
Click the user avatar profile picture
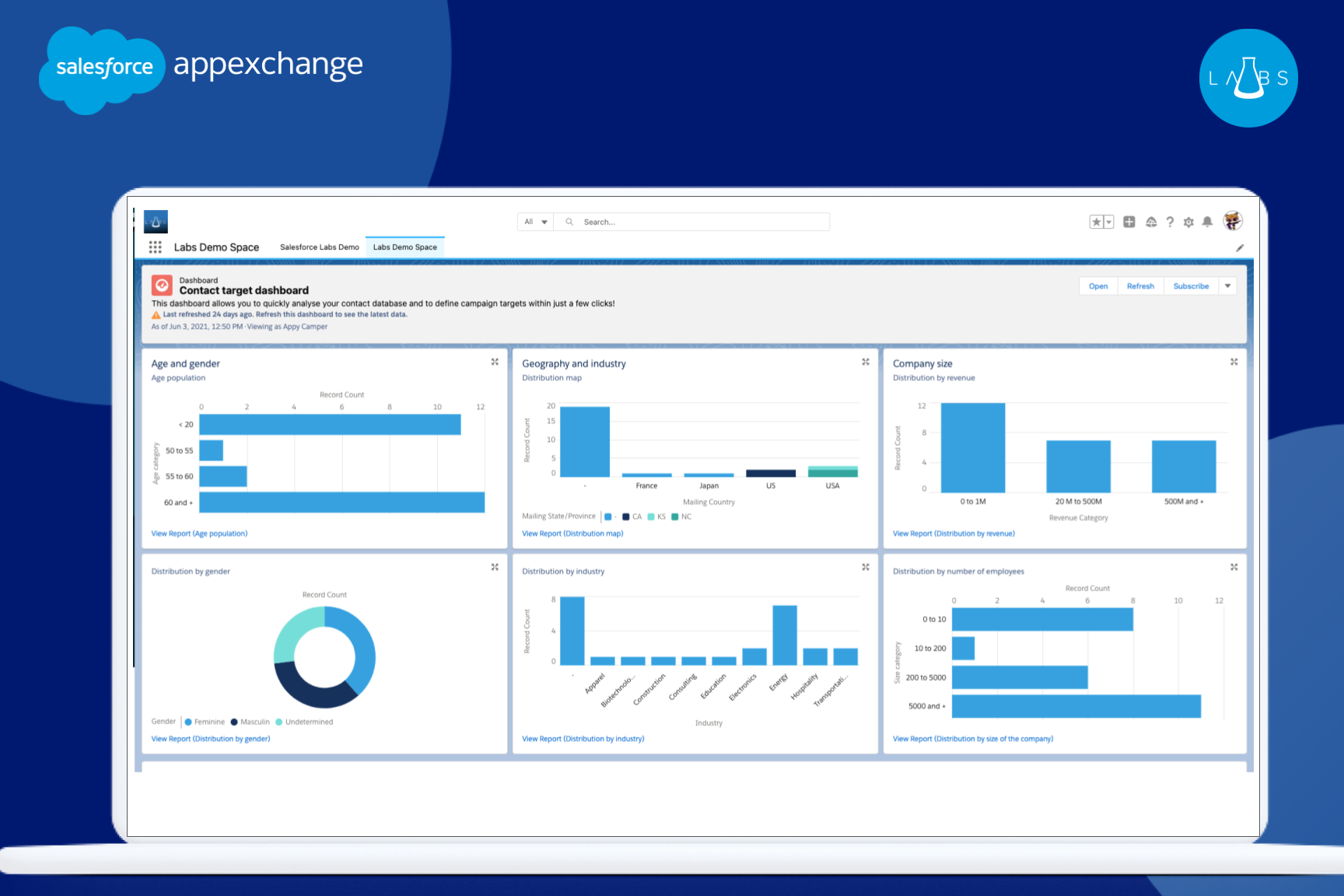click(1232, 221)
